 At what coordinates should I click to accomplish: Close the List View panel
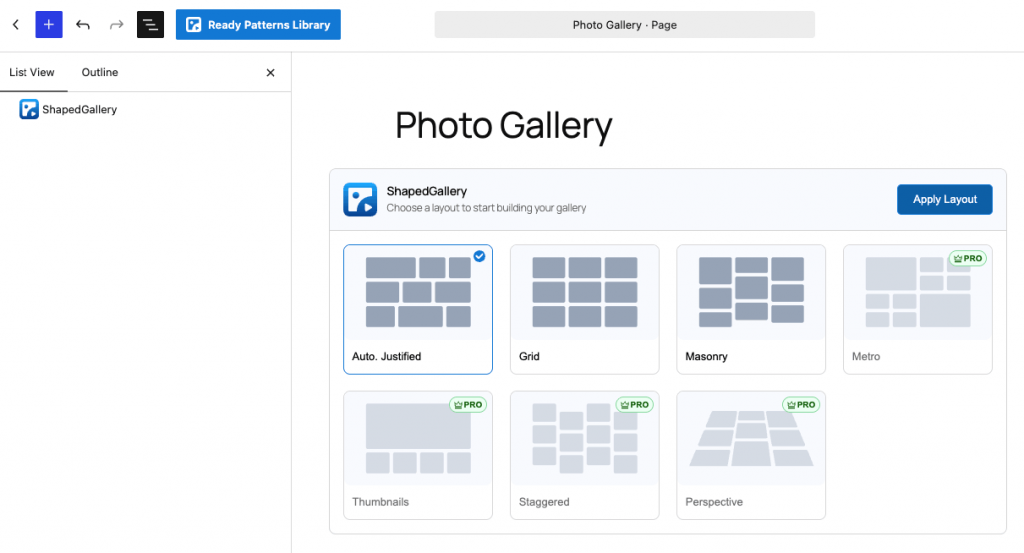[270, 72]
